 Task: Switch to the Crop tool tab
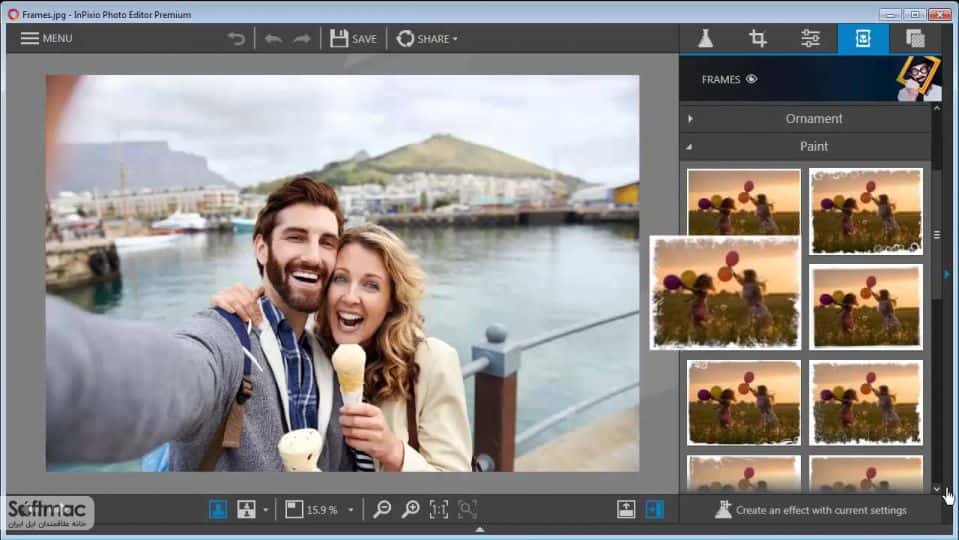click(758, 39)
